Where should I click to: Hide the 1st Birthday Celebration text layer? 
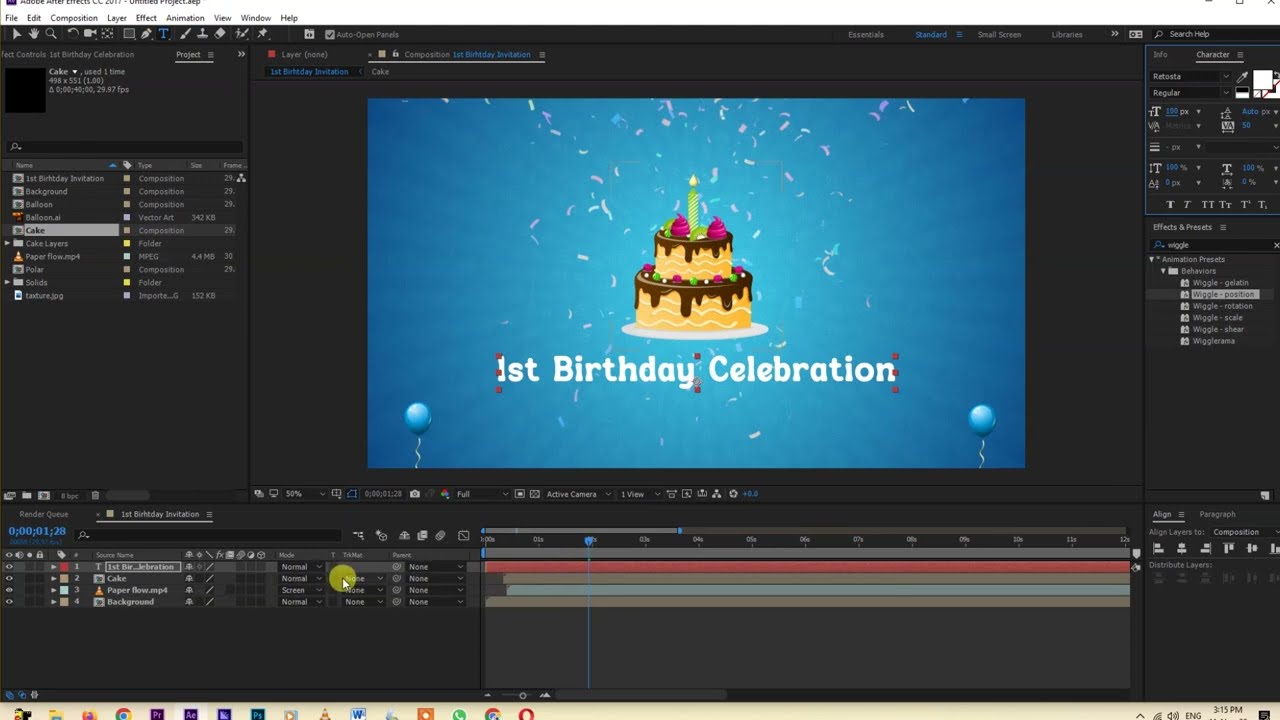[x=9, y=567]
